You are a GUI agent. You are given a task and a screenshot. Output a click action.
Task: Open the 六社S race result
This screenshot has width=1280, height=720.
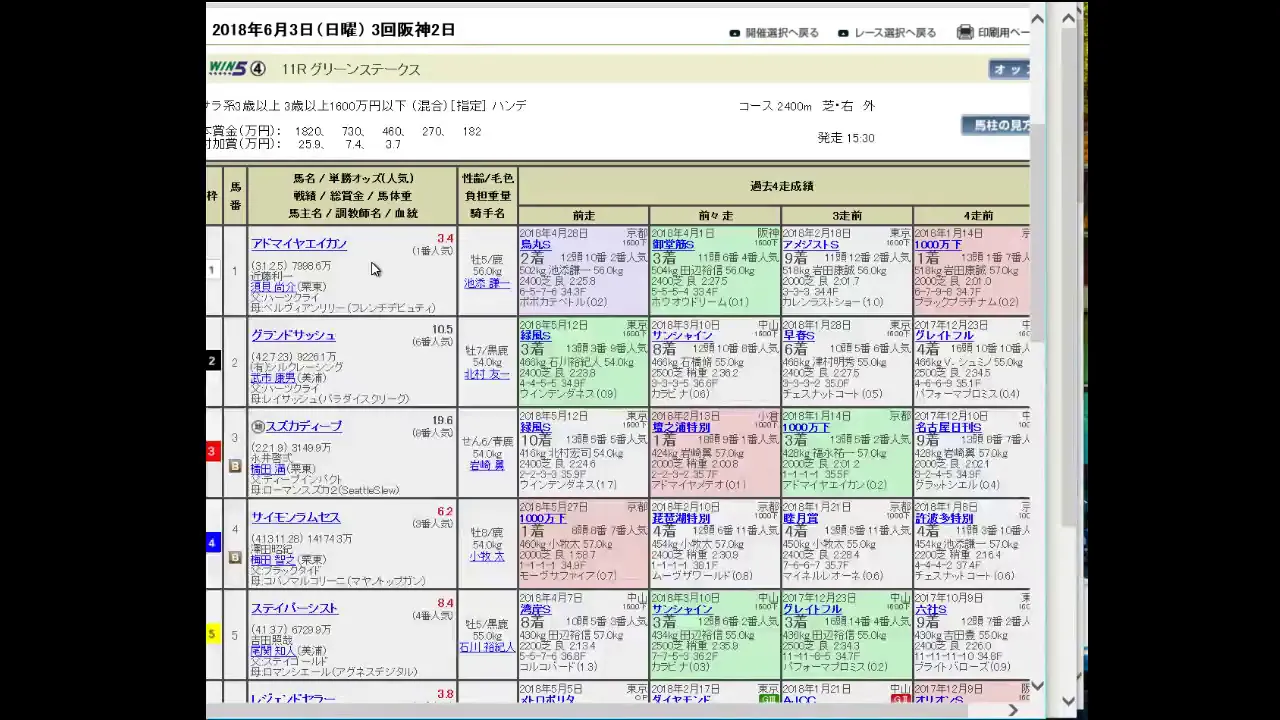tap(930, 609)
